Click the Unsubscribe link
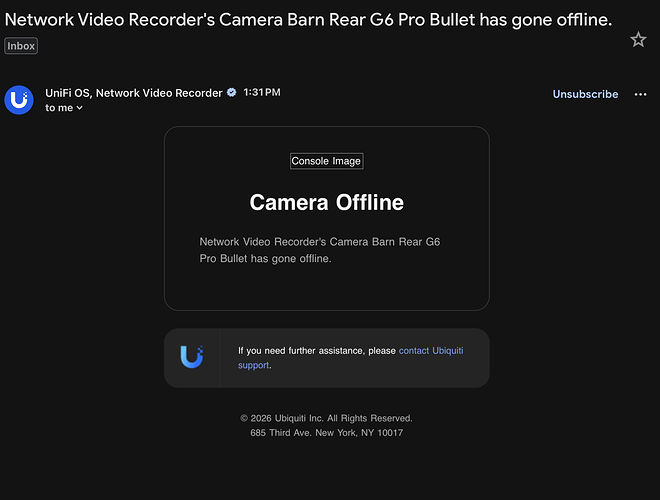The height and width of the screenshot is (500, 660). coord(585,94)
